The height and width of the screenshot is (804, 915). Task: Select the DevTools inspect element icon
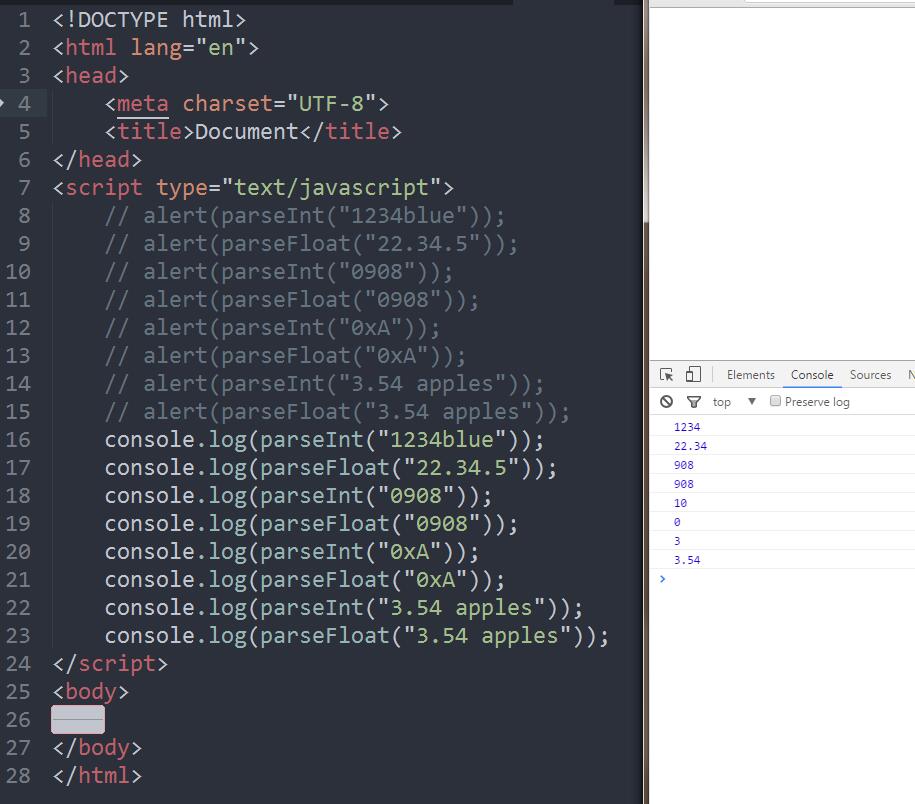[x=666, y=375]
